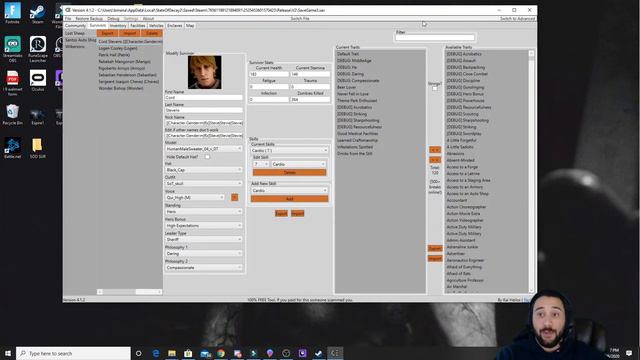The height and width of the screenshot is (360, 640).
Task: Click Switch to Advanced
Action: tap(518, 19)
